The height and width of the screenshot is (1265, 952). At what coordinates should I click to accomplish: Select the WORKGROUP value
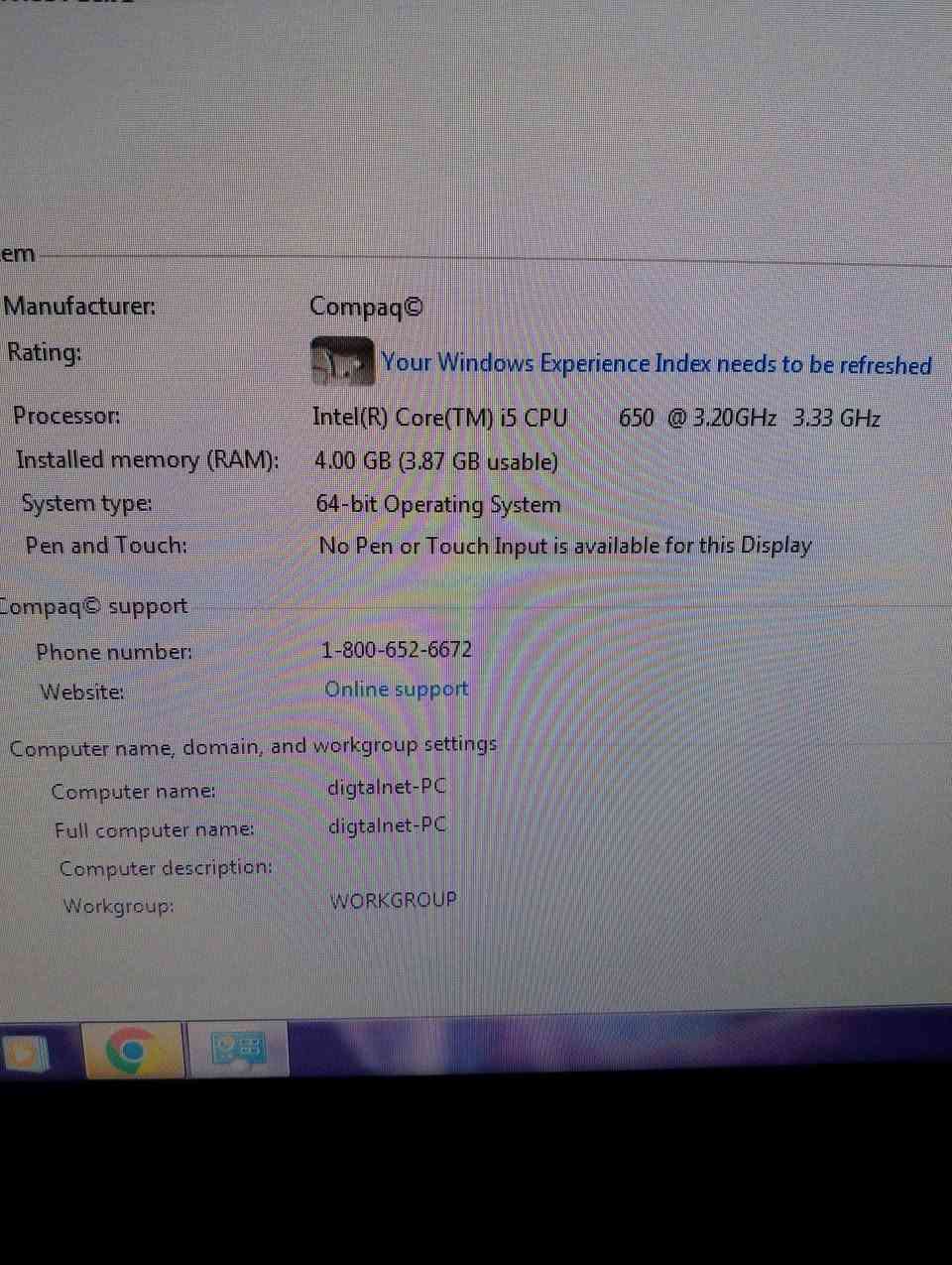click(x=394, y=900)
